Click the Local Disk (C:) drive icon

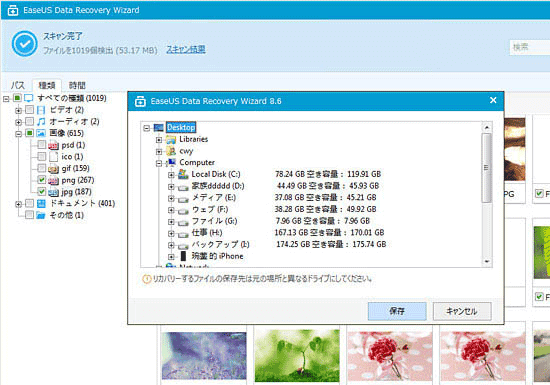point(183,174)
